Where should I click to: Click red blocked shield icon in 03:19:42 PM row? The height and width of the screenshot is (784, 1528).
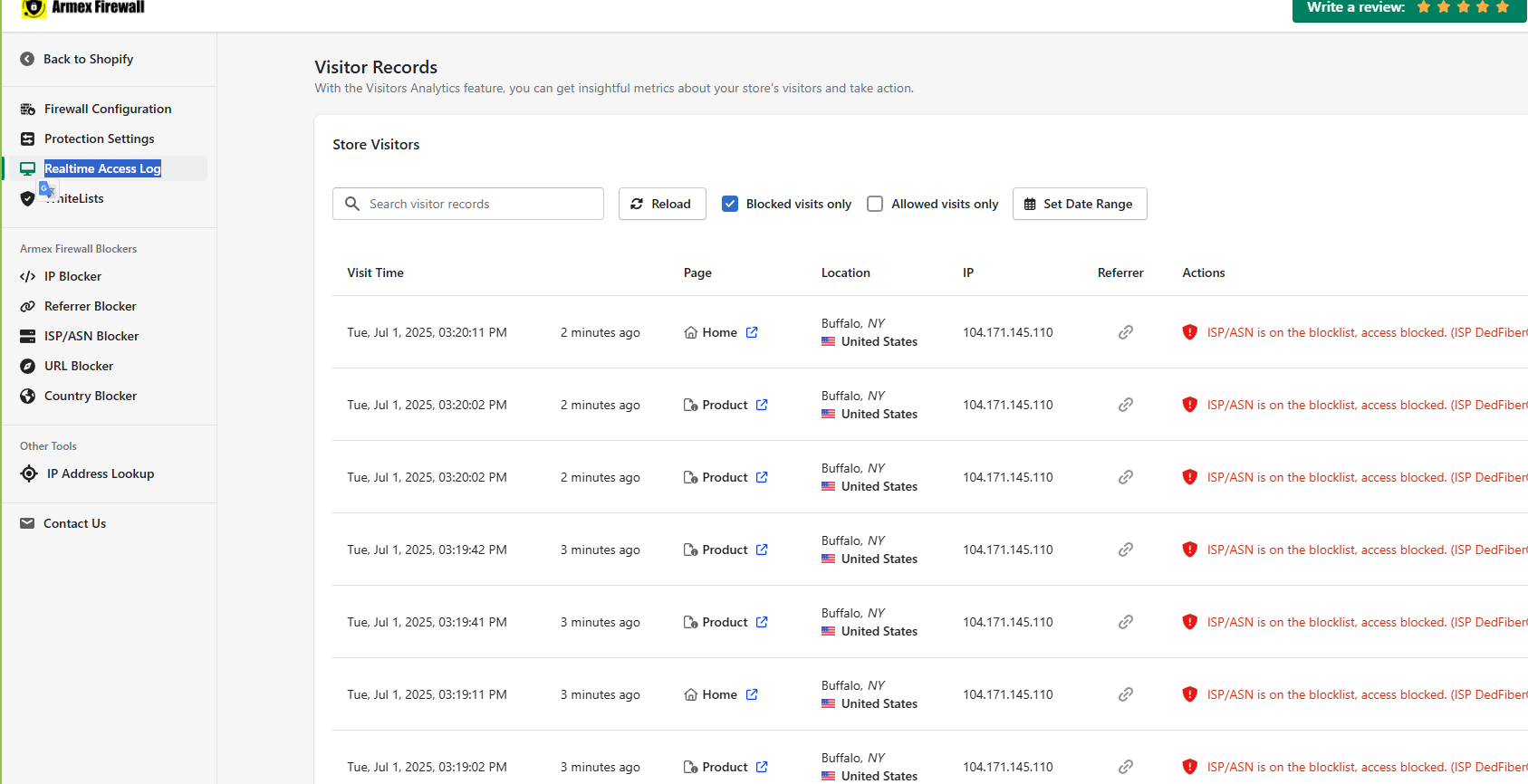[x=1190, y=550]
